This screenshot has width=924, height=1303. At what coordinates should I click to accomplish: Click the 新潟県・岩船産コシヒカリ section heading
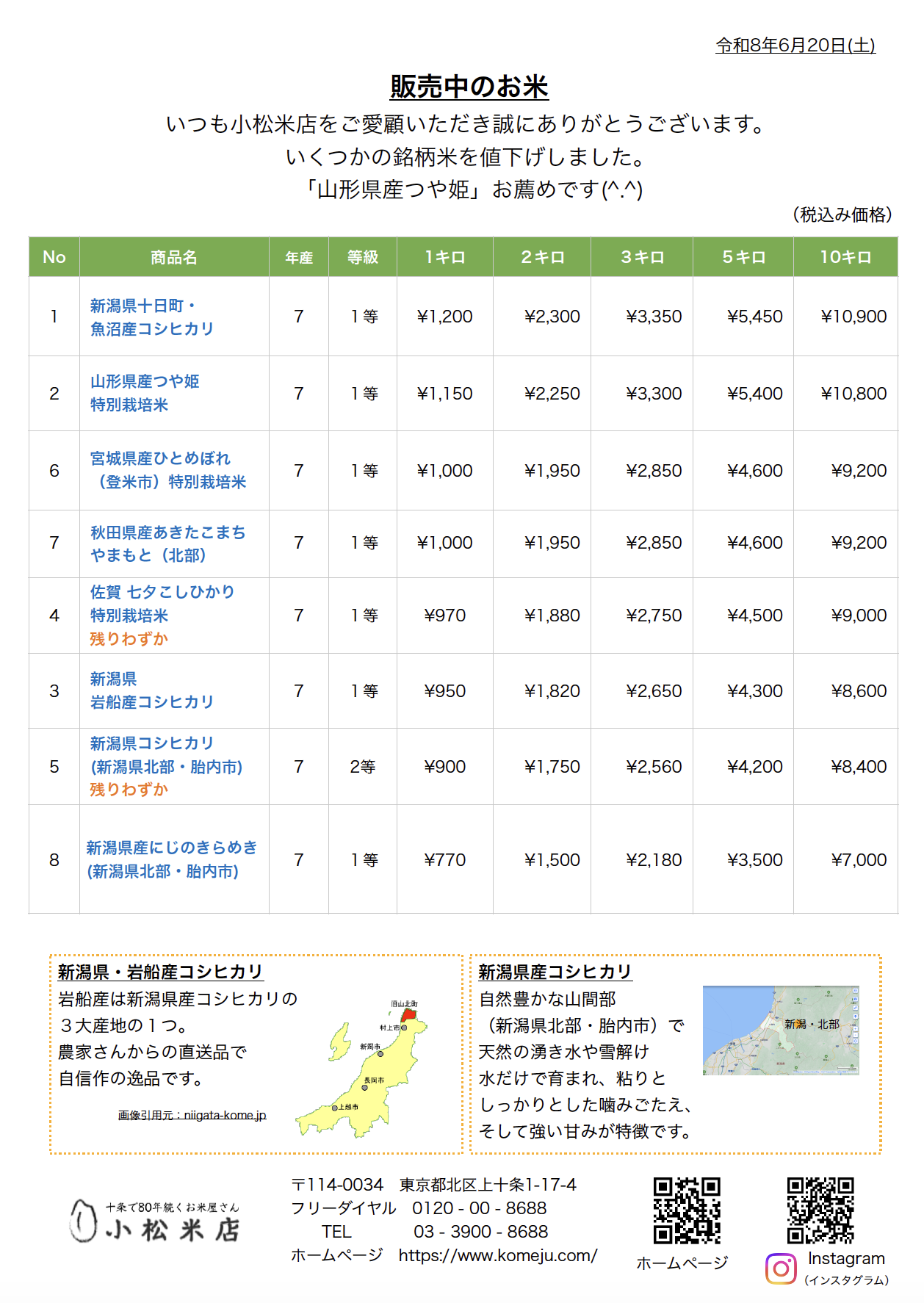160,972
